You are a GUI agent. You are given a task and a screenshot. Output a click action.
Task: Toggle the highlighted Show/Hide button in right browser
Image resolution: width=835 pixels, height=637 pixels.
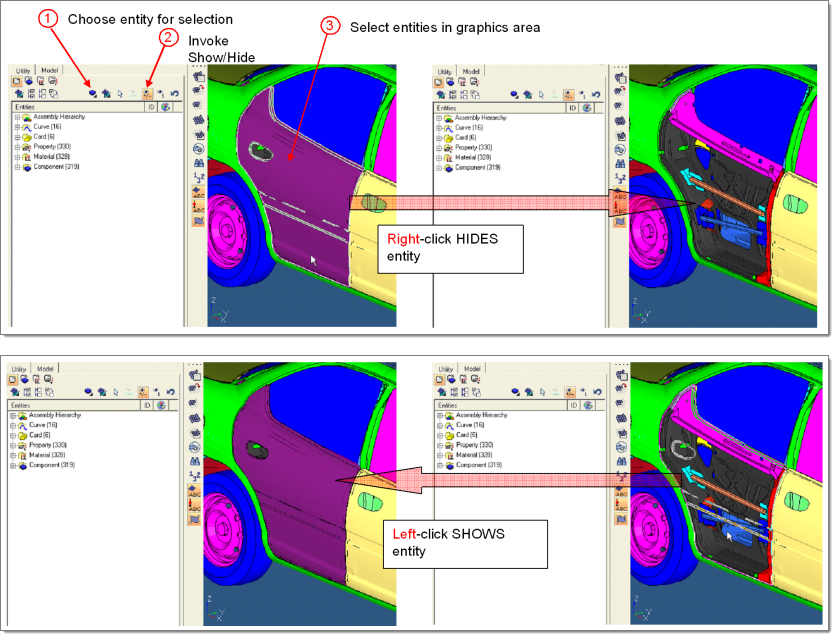click(568, 95)
